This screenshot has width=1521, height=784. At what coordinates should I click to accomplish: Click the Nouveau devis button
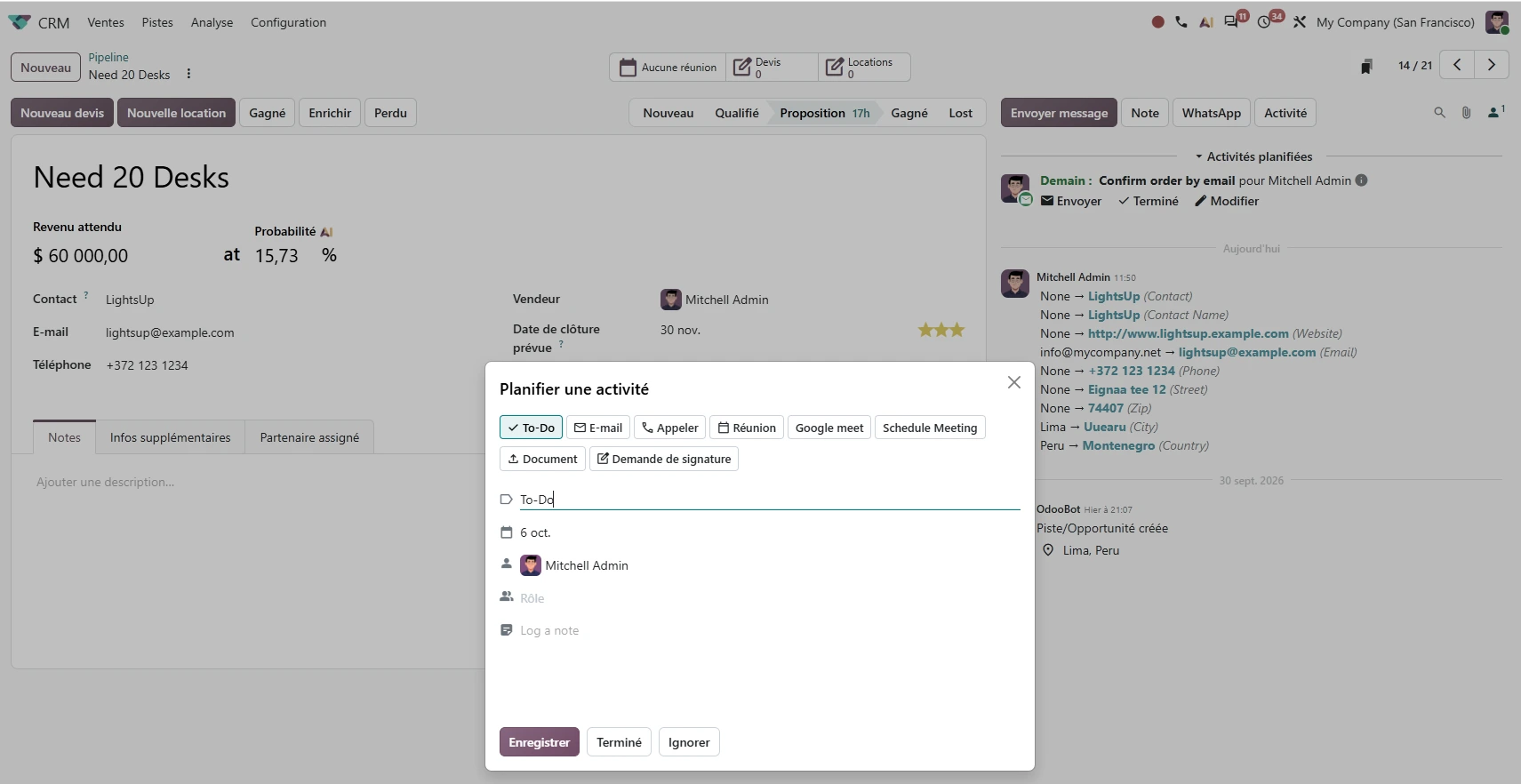[x=62, y=113]
